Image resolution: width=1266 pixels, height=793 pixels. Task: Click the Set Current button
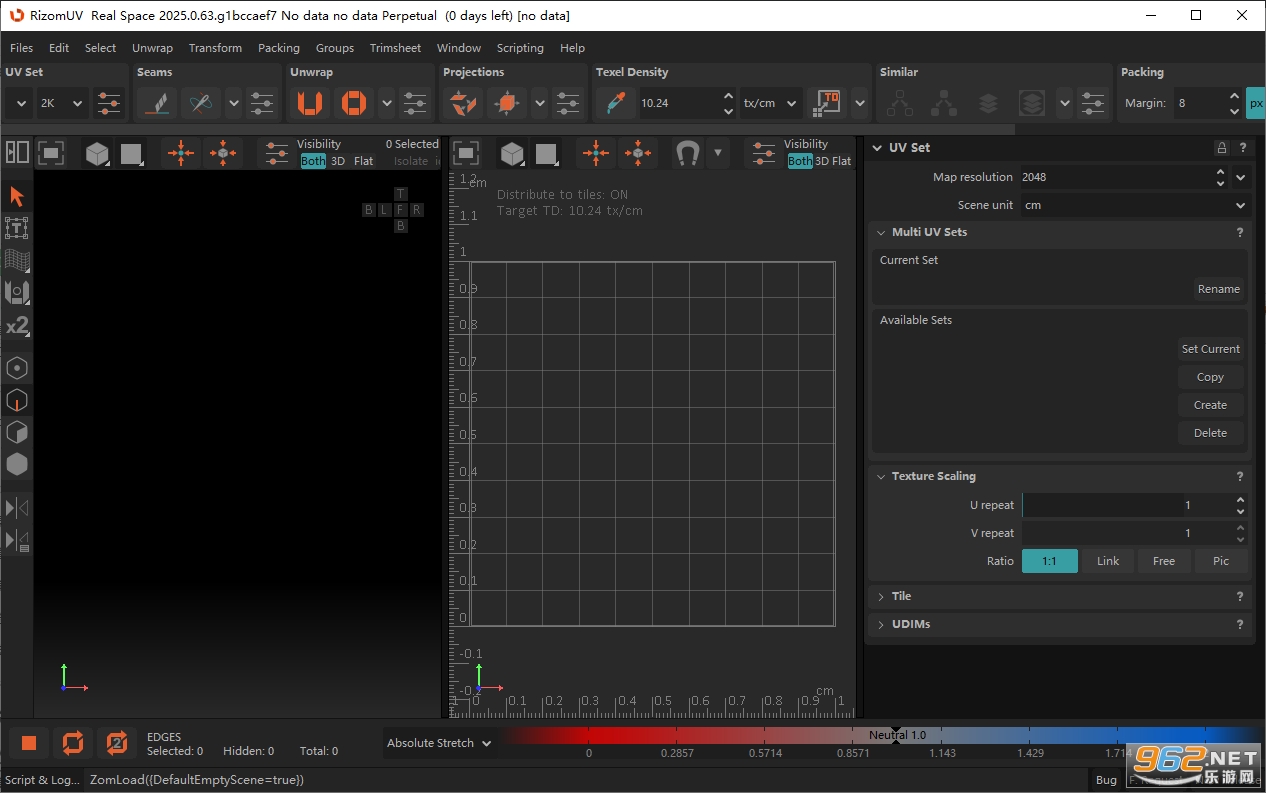click(1210, 349)
